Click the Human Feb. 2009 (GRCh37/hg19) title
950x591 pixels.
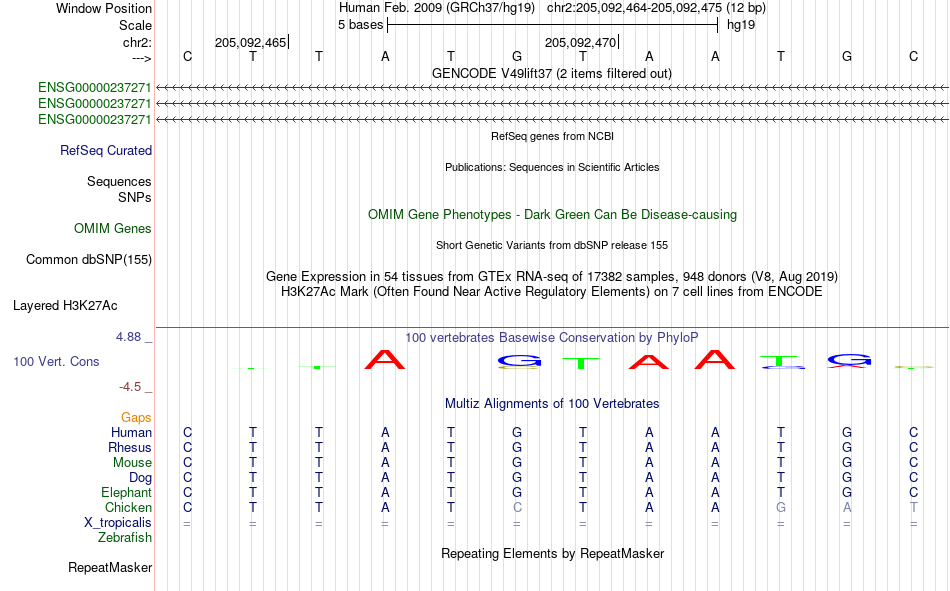click(x=437, y=8)
